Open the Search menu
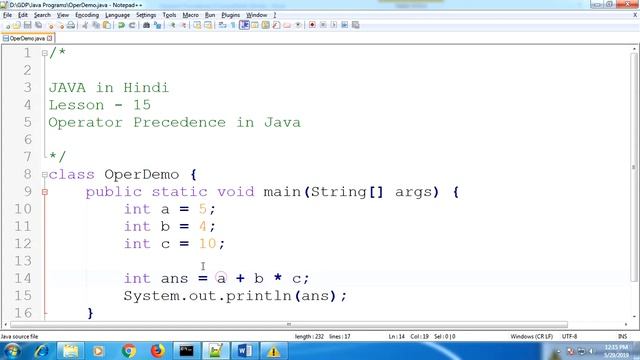The width and height of the screenshot is (640, 360). [x=42, y=15]
